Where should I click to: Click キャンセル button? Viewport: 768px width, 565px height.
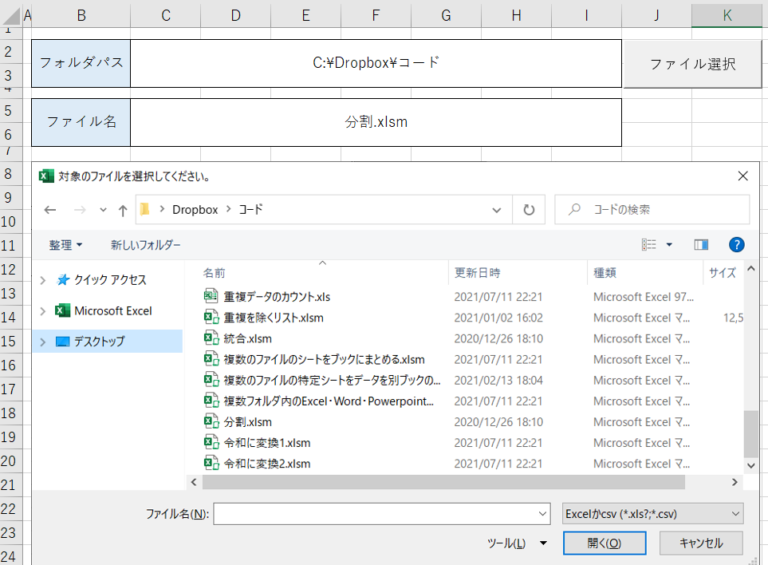tap(701, 543)
